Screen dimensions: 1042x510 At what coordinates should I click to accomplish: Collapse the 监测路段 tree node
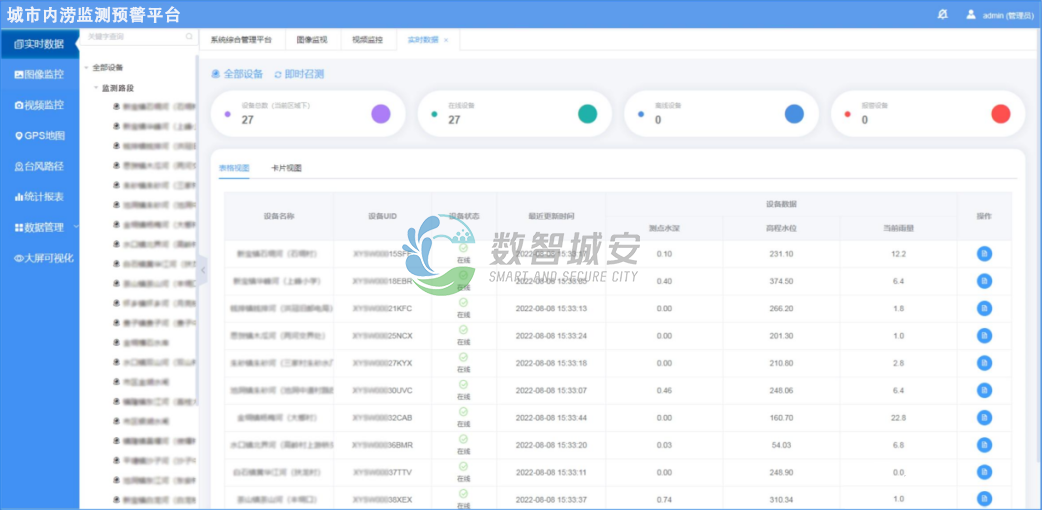(96, 88)
